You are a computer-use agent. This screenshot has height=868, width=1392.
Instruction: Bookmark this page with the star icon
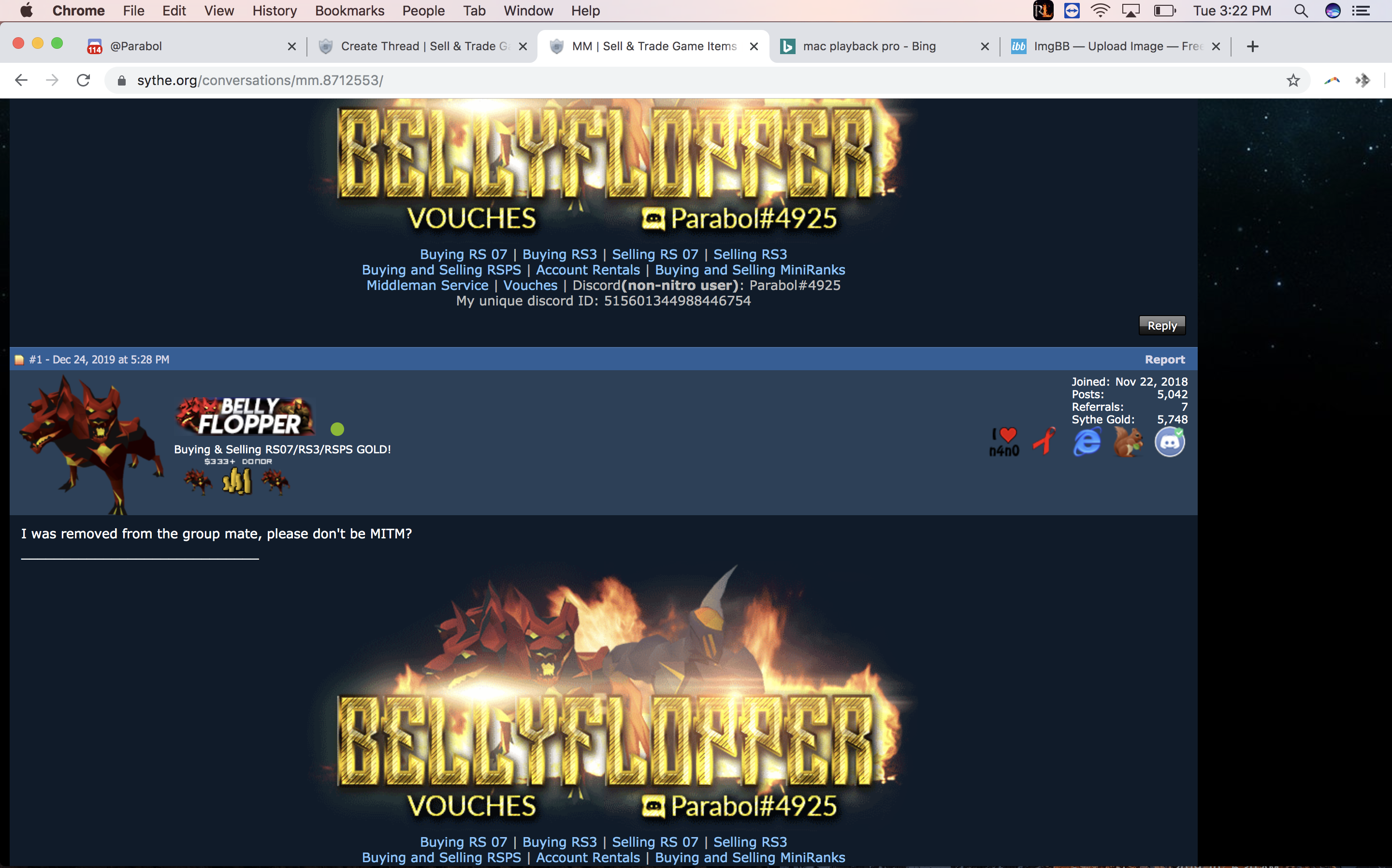point(1293,80)
